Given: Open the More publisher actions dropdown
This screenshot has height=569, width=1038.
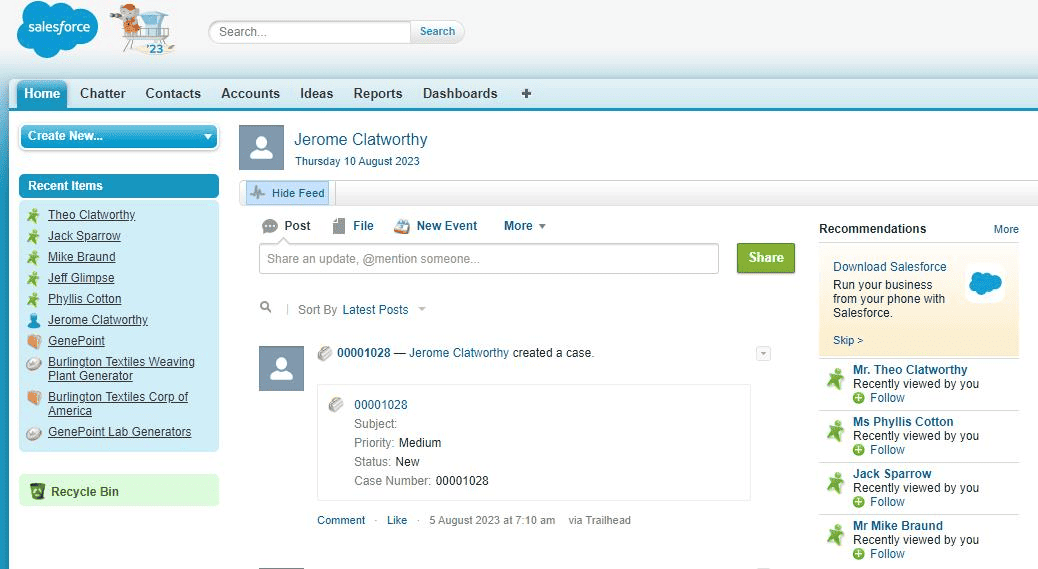Looking at the screenshot, I should pyautogui.click(x=524, y=226).
